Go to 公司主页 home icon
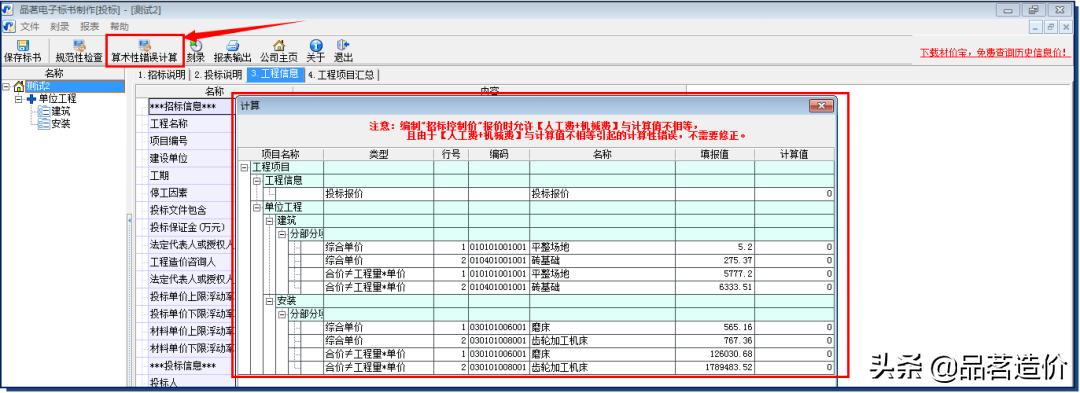 pyautogui.click(x=279, y=45)
